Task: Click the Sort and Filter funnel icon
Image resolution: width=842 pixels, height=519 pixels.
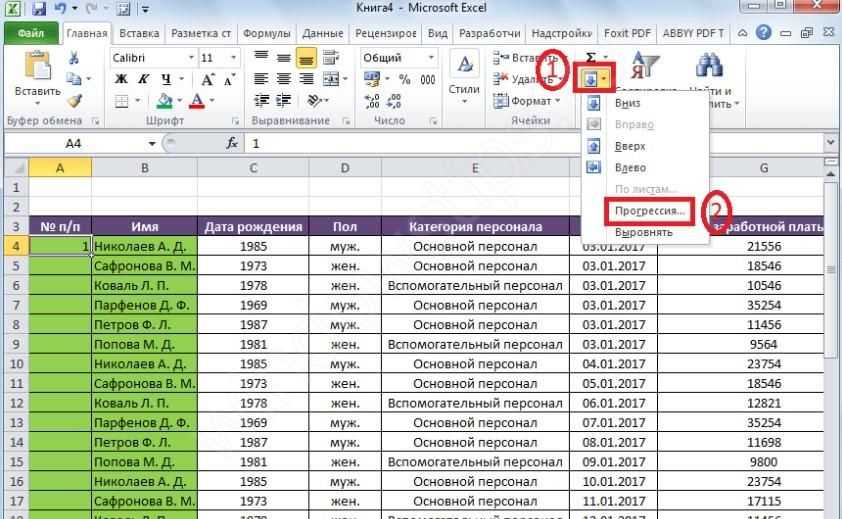Action: 647,67
